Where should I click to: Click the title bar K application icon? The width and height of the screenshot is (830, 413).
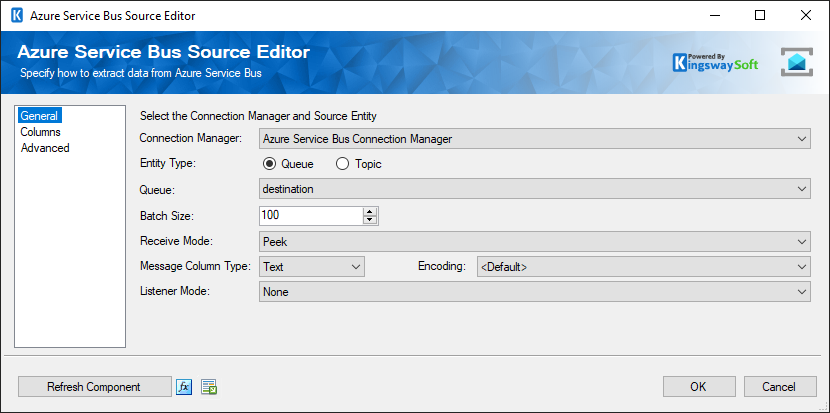[17, 16]
